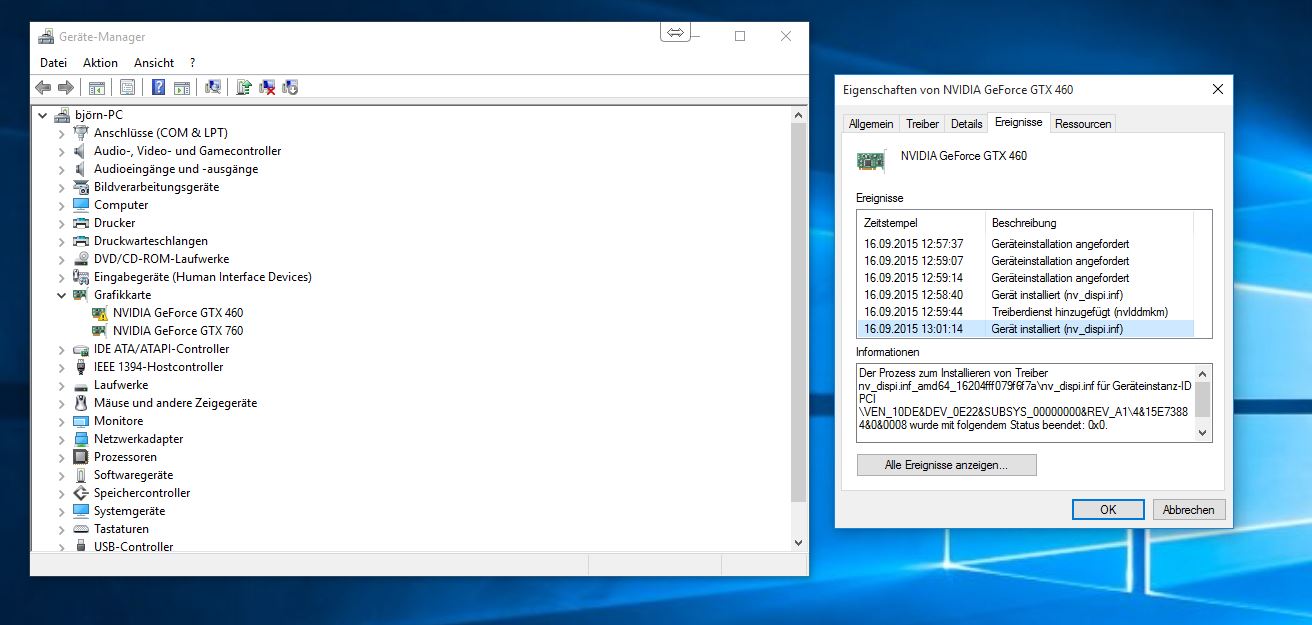Select the Druckwarteschlangen entry
The image size is (1312, 625).
(151, 241)
